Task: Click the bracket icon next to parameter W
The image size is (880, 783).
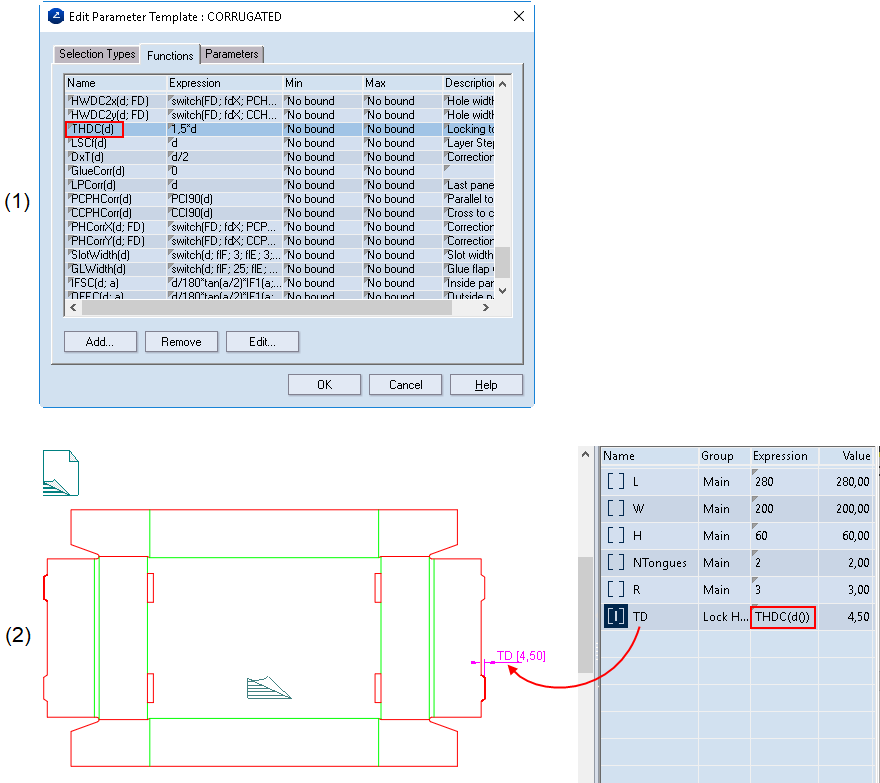Action: 616,508
